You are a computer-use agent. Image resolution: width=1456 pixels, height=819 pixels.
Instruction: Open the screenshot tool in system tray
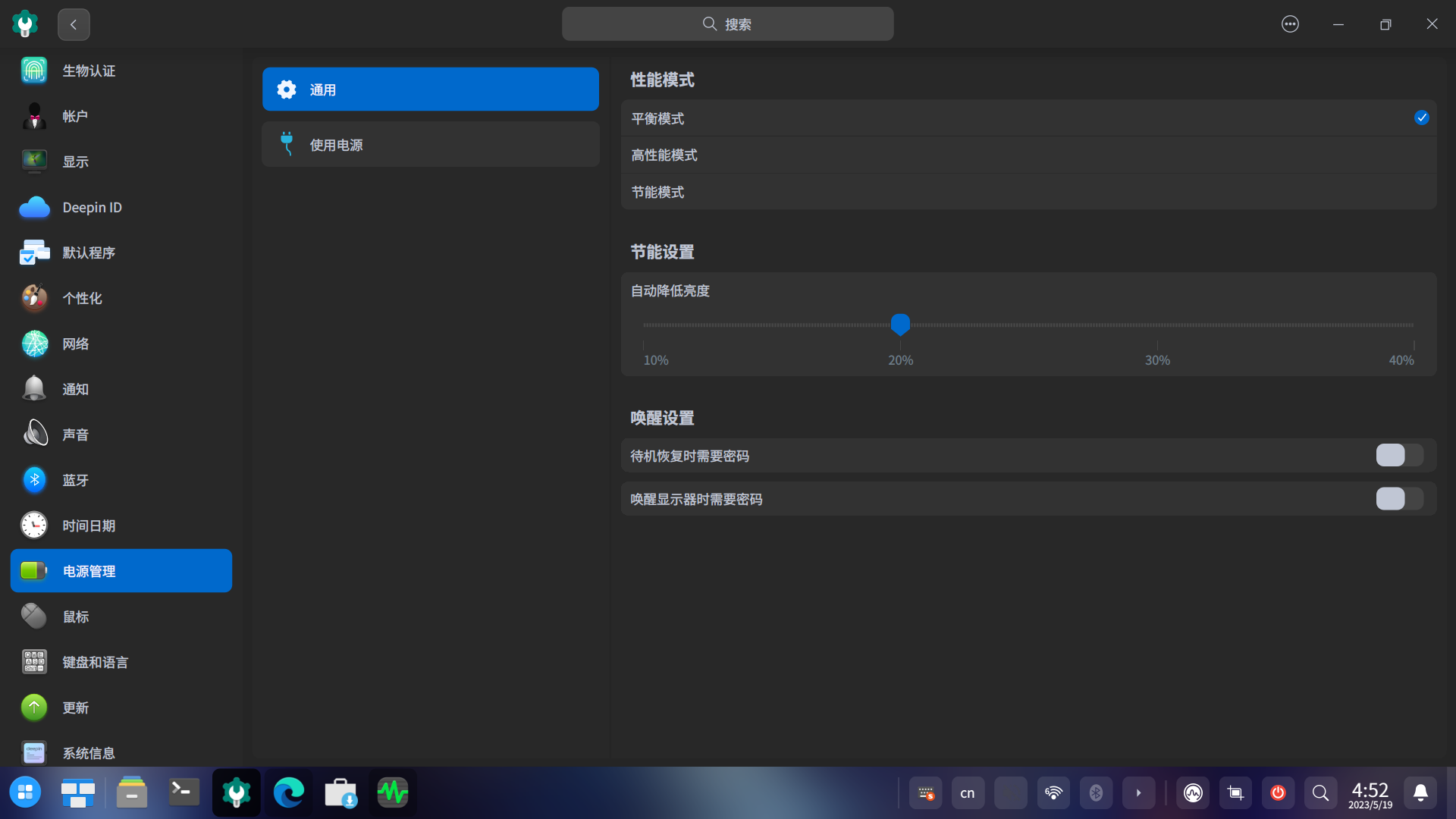(x=1235, y=792)
